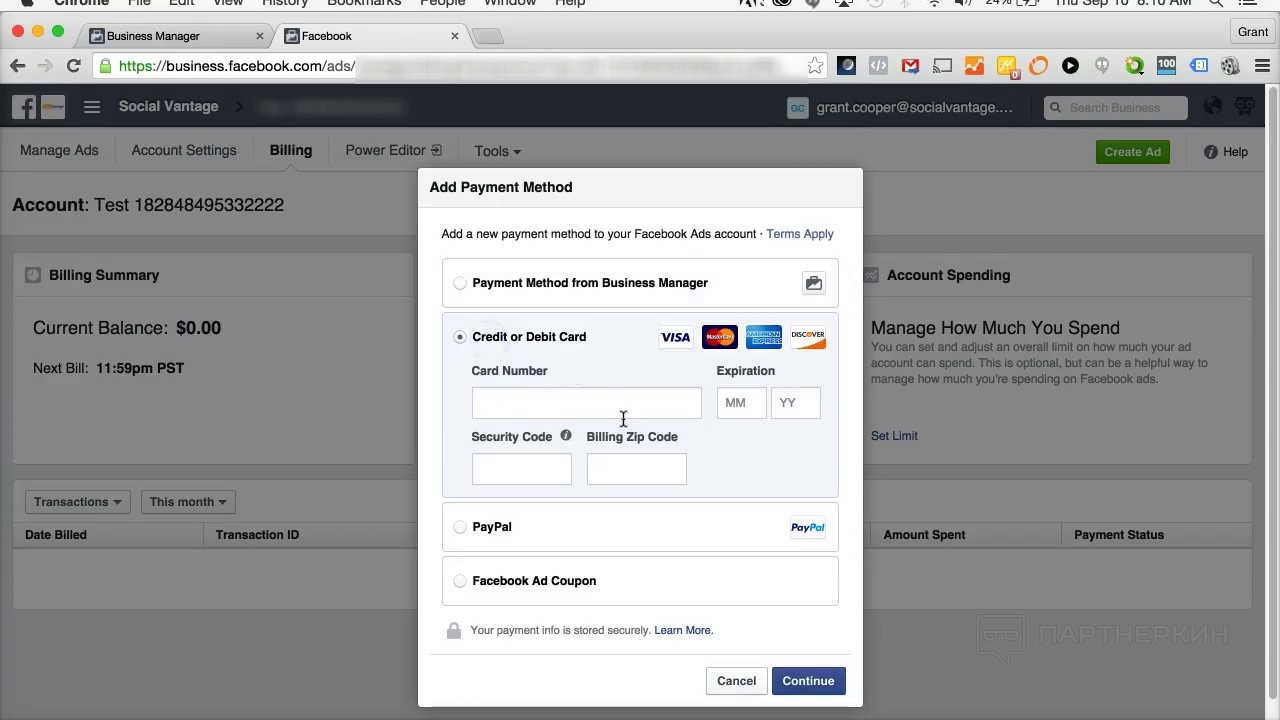This screenshot has width=1280, height=720.
Task: Click the Security Code info icon
Action: click(566, 436)
